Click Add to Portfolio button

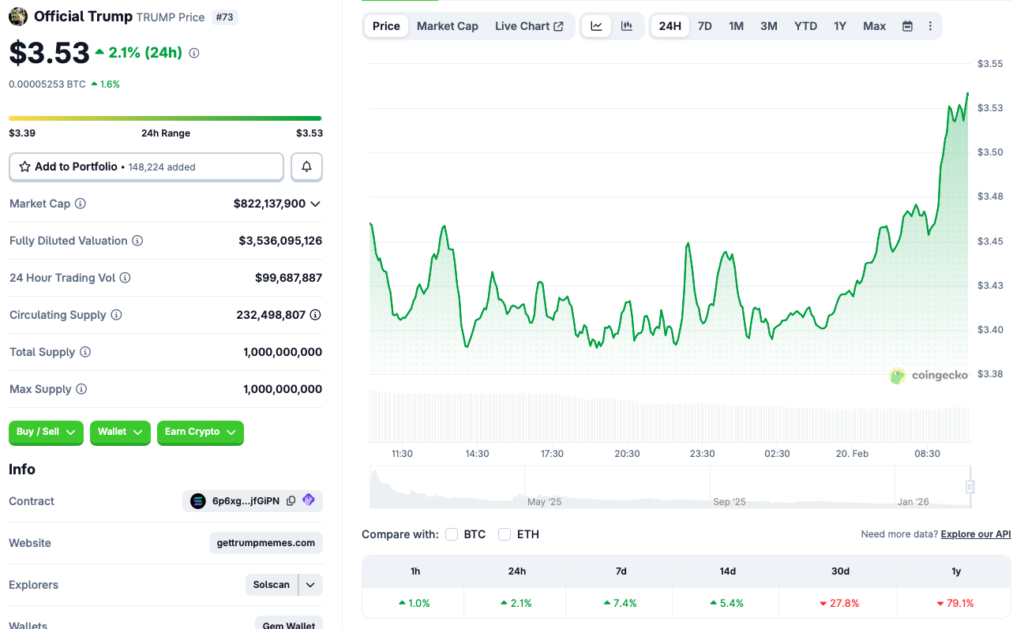[146, 167]
